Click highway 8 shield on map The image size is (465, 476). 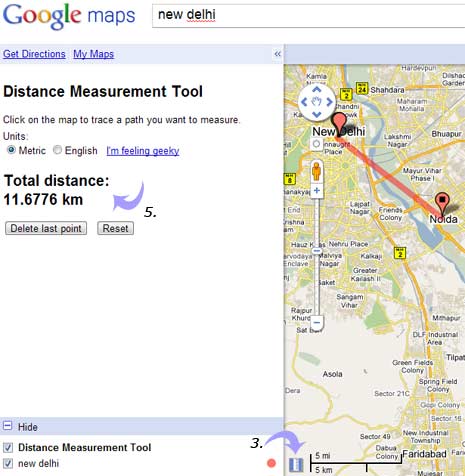[289, 179]
